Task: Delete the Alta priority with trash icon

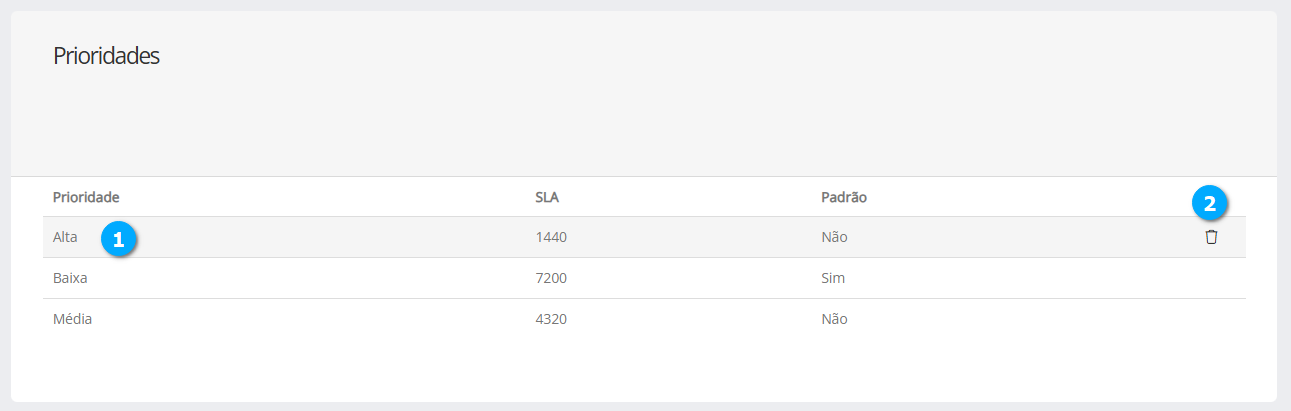Action: 1211,237
